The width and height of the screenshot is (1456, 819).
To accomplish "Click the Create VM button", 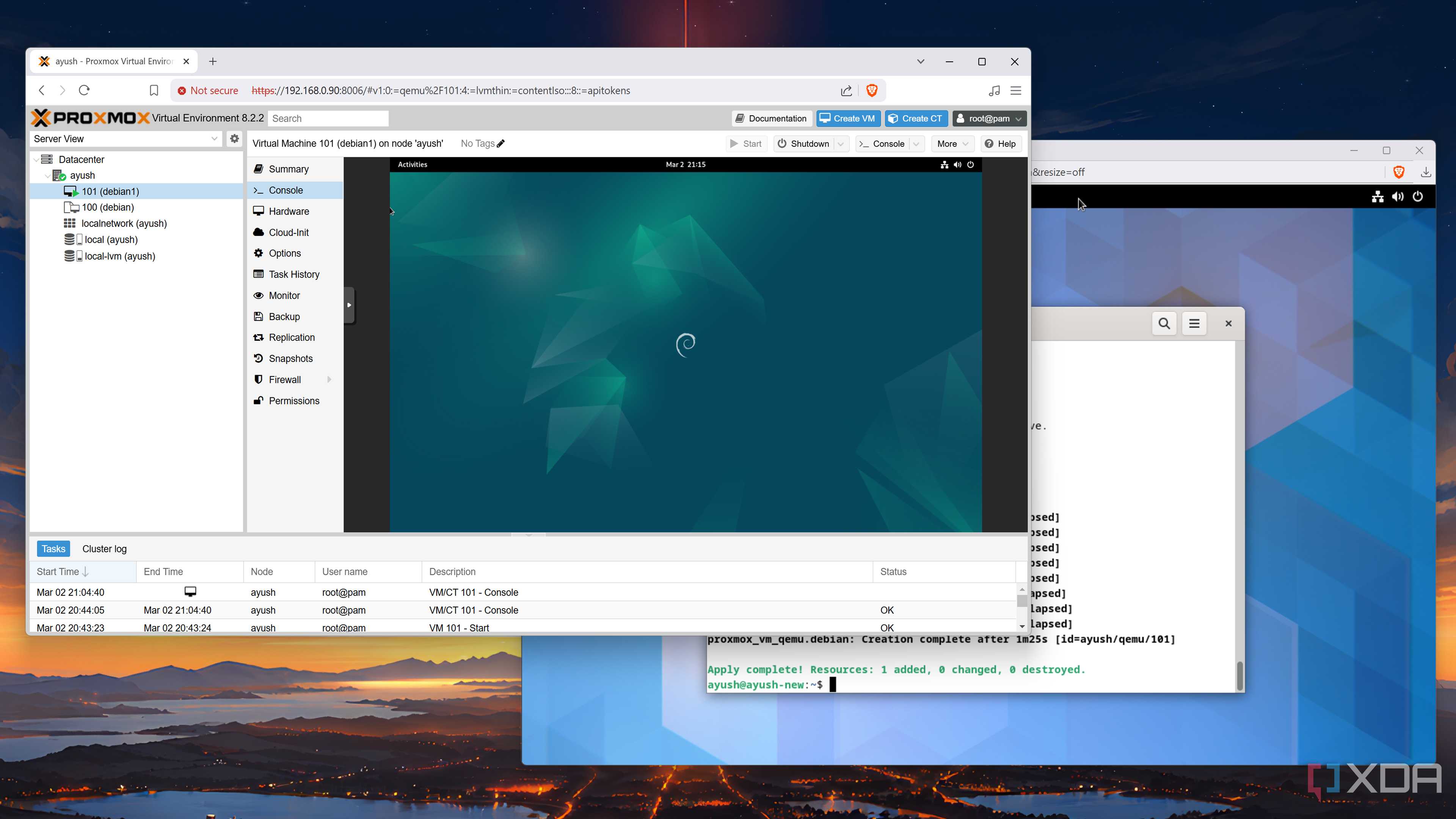I will [848, 118].
